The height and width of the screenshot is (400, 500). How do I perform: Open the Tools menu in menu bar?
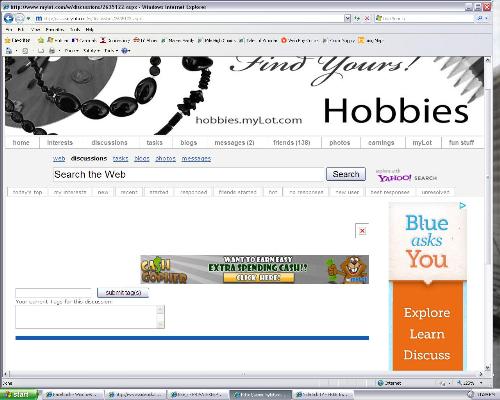pyautogui.click(x=75, y=30)
